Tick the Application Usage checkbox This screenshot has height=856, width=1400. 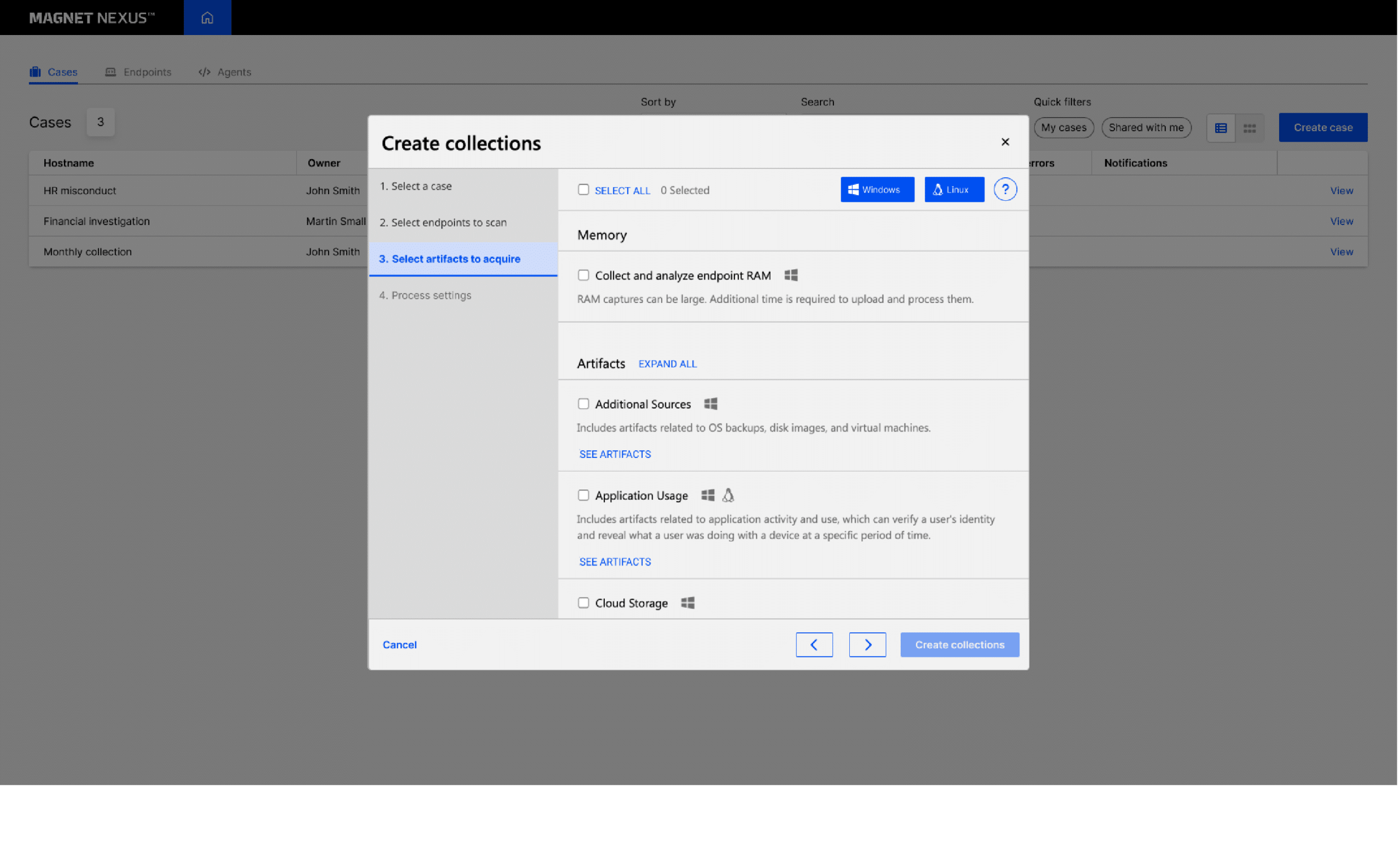pyautogui.click(x=583, y=495)
